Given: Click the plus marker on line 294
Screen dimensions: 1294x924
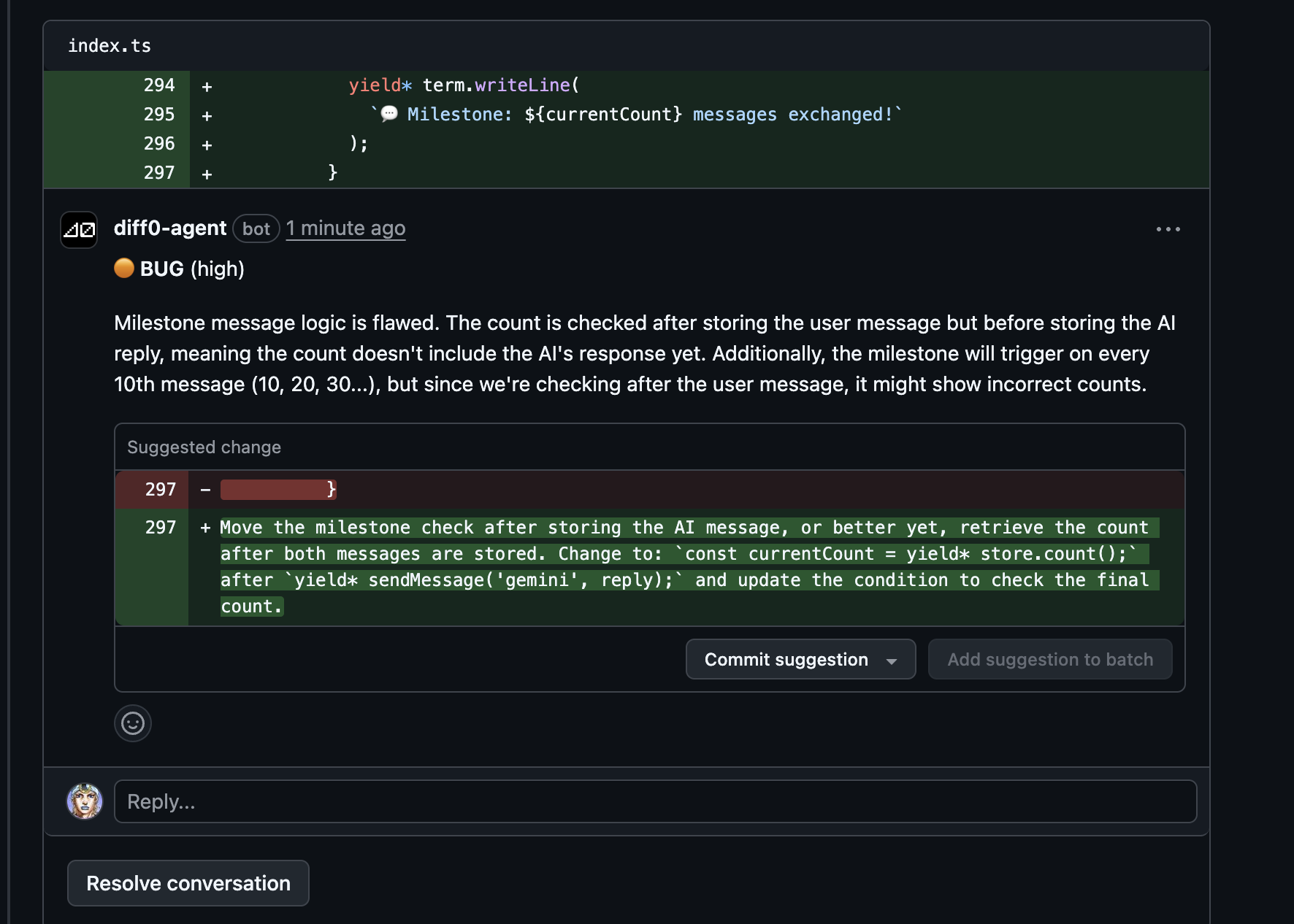Looking at the screenshot, I should pos(207,87).
